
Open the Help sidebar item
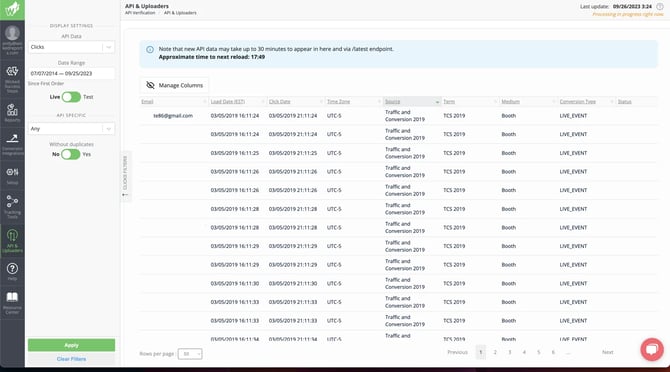(12, 272)
